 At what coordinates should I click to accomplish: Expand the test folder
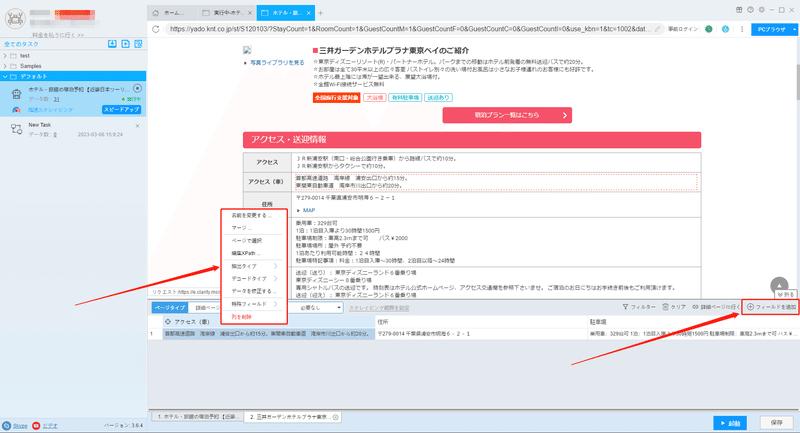pos(5,56)
